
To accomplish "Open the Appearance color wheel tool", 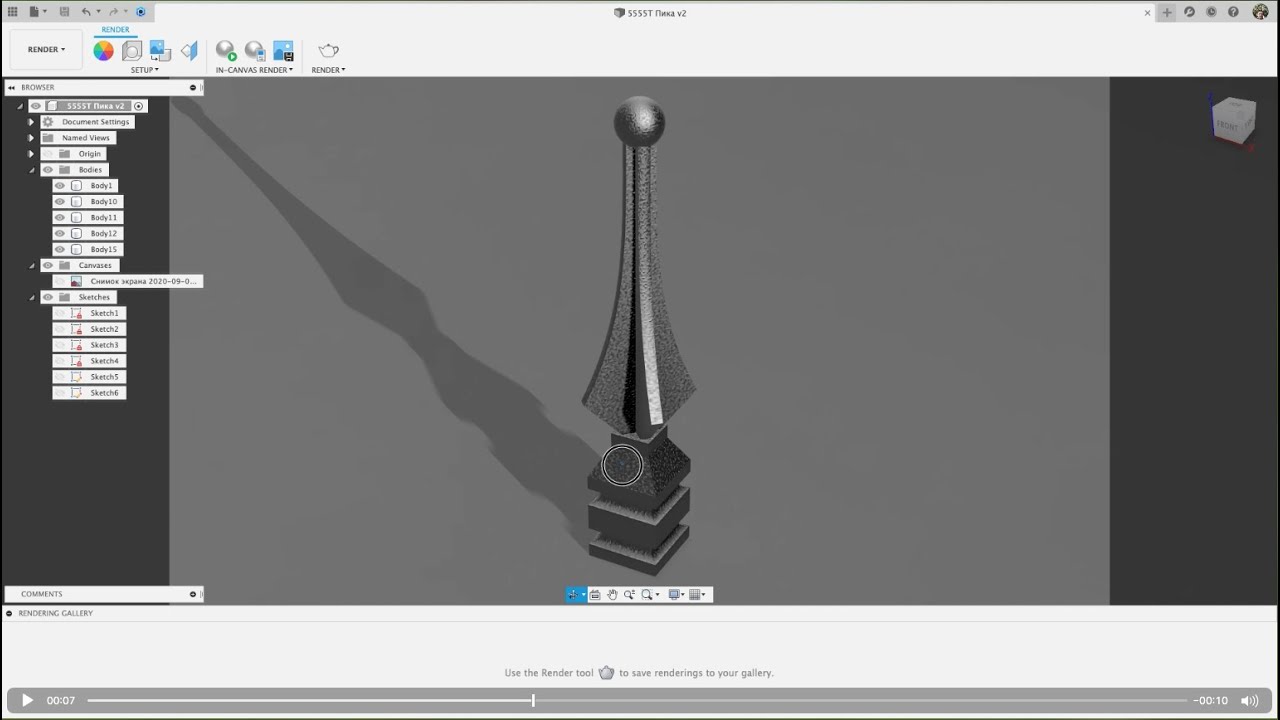I will [103, 51].
